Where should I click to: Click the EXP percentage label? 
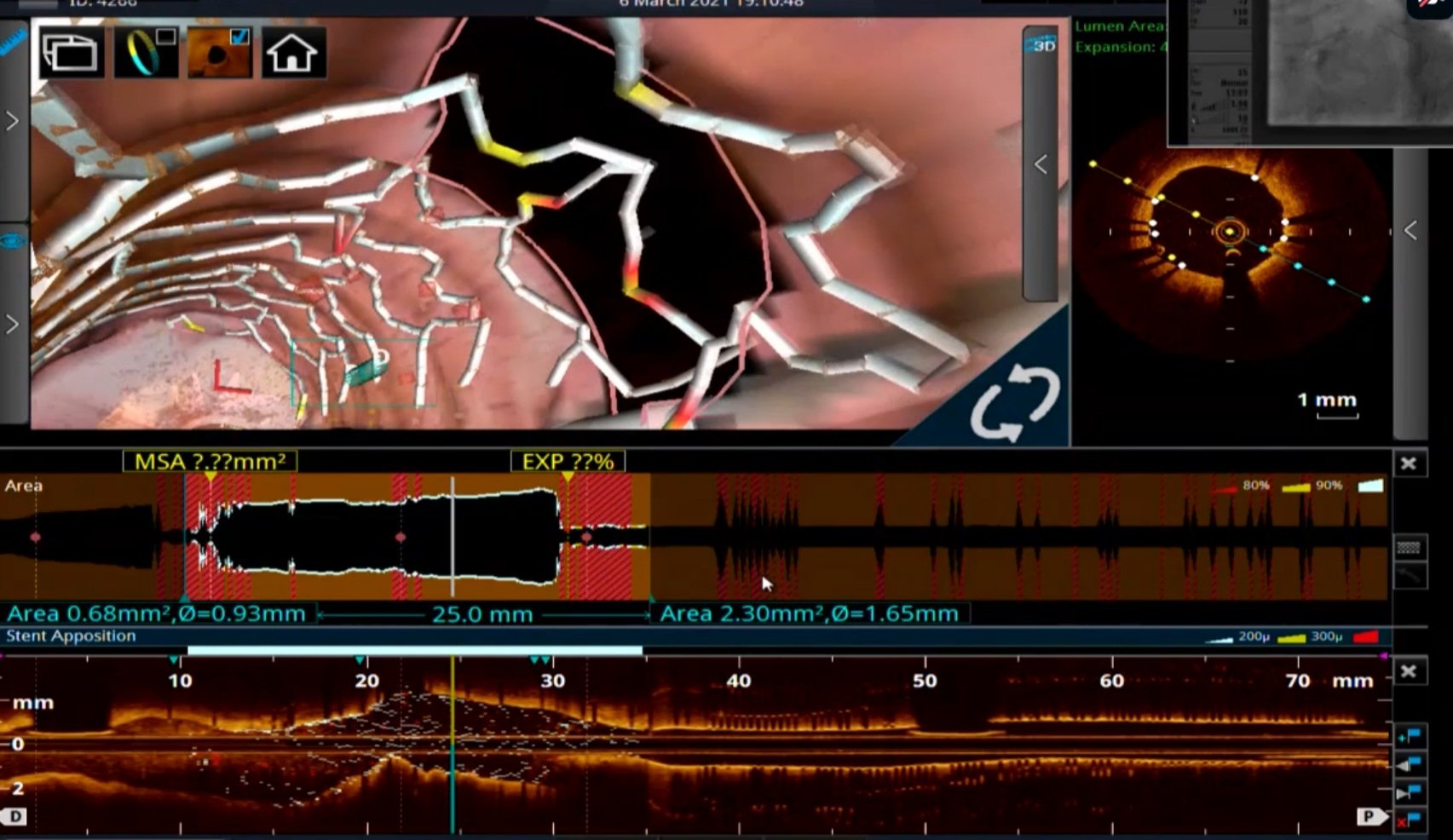(x=568, y=462)
